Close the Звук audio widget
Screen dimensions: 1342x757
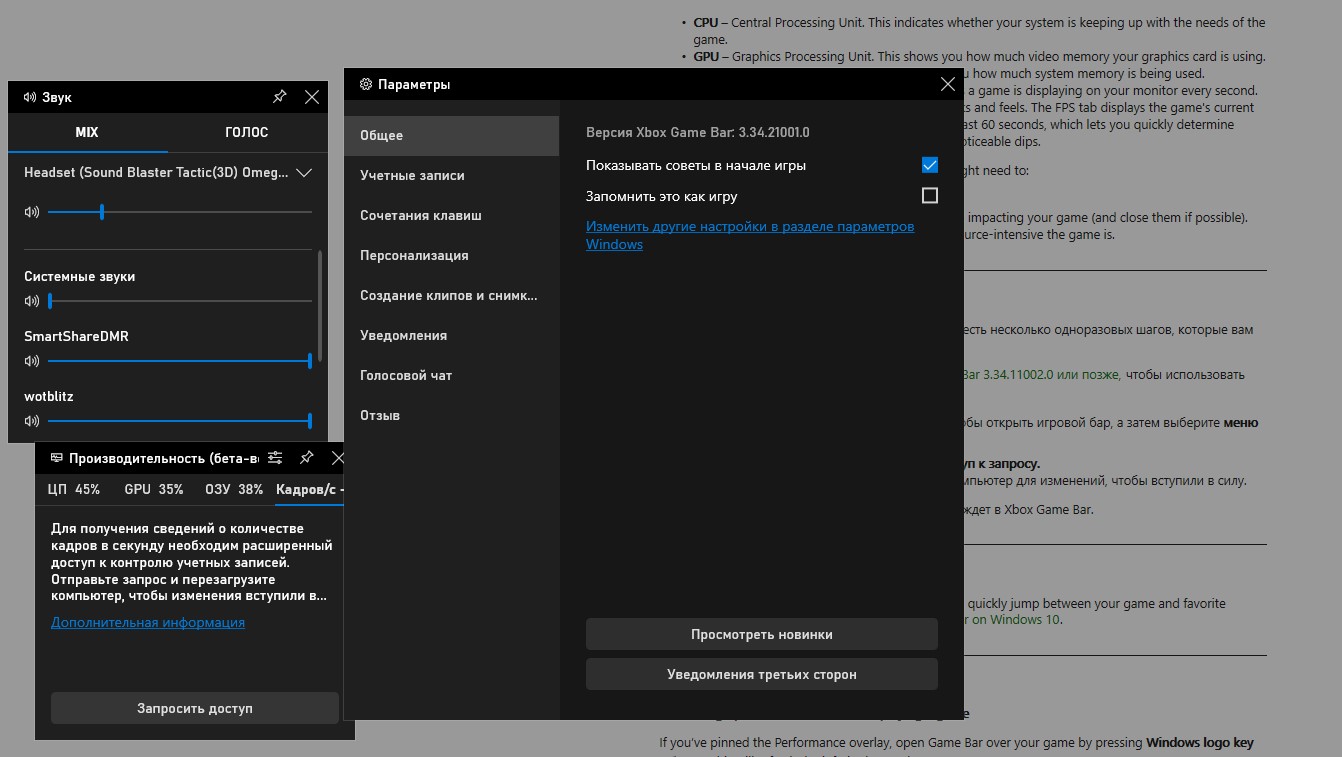[312, 97]
